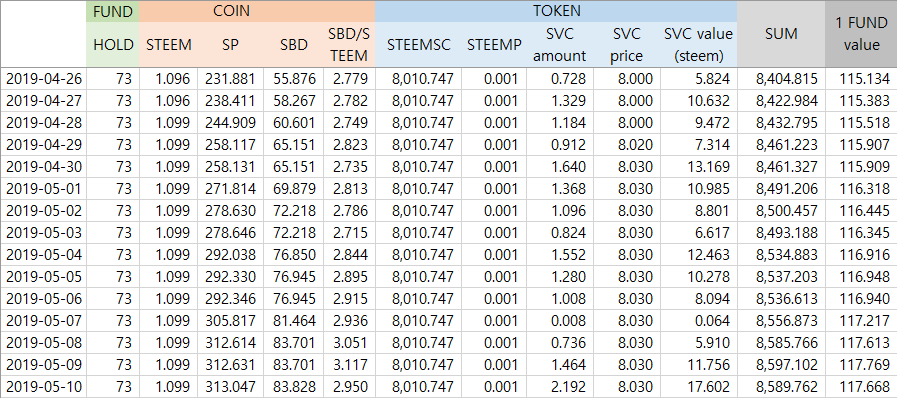Select the SBD/STEEM column header

350,45
